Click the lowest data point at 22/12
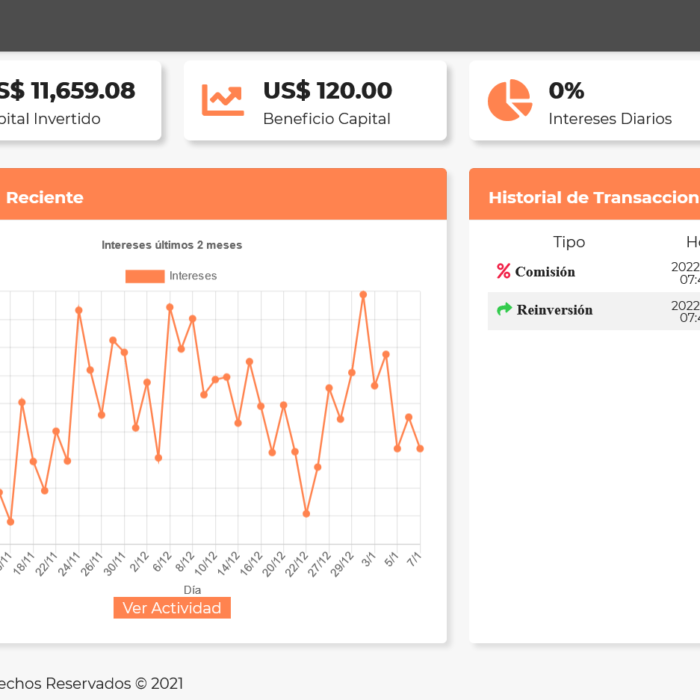The width and height of the screenshot is (700, 700). click(x=306, y=514)
